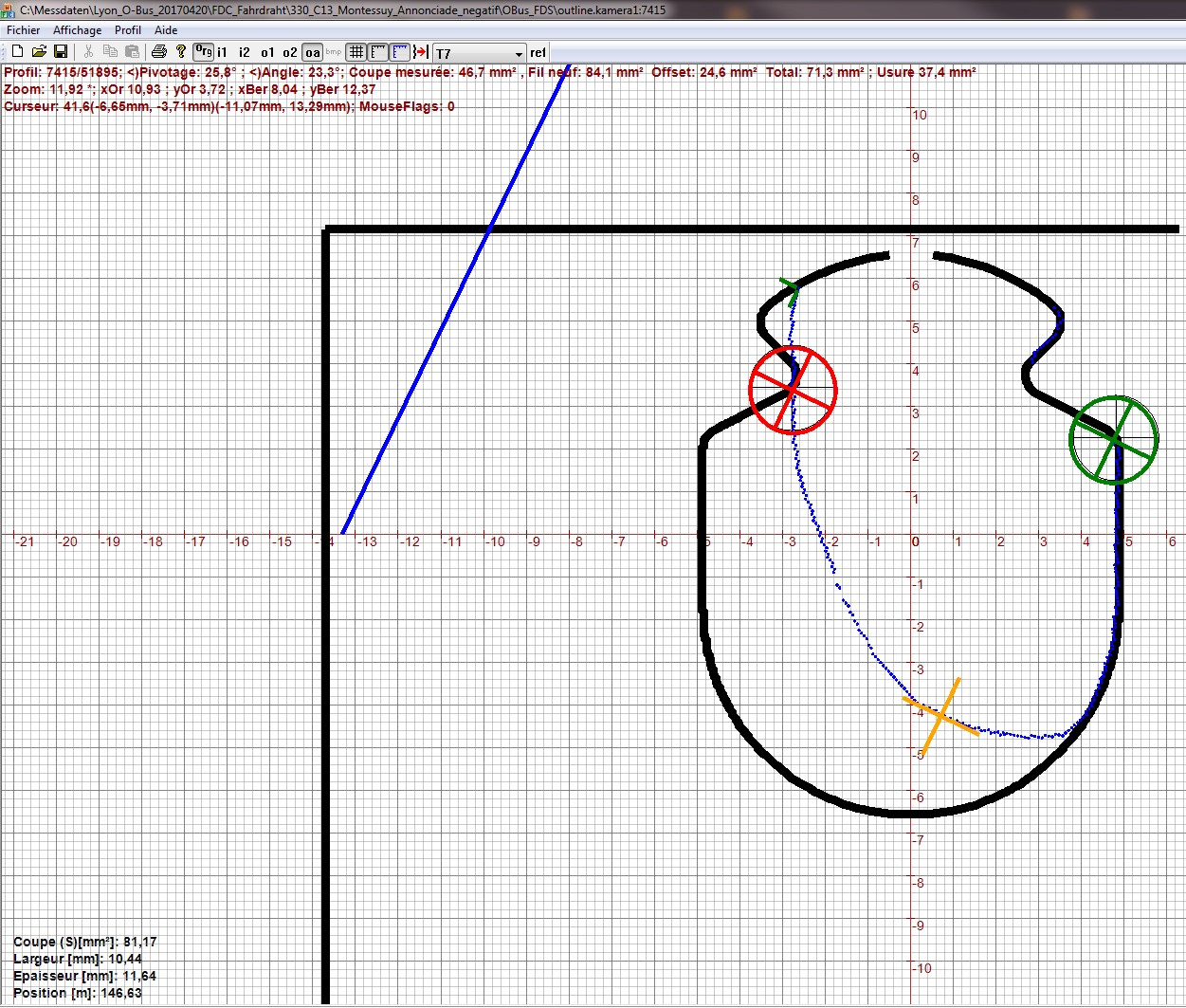Image resolution: width=1186 pixels, height=1008 pixels.
Task: Save using the floppy disk icon
Action: point(61,52)
